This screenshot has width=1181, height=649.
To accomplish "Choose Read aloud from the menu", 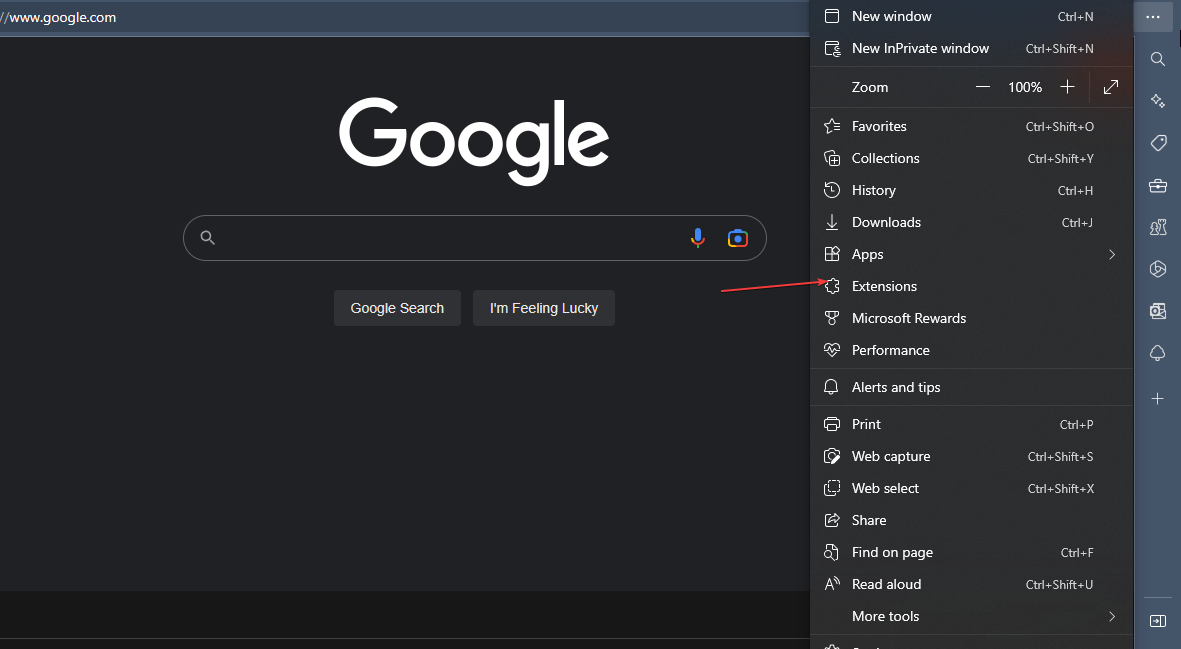I will pos(972,584).
